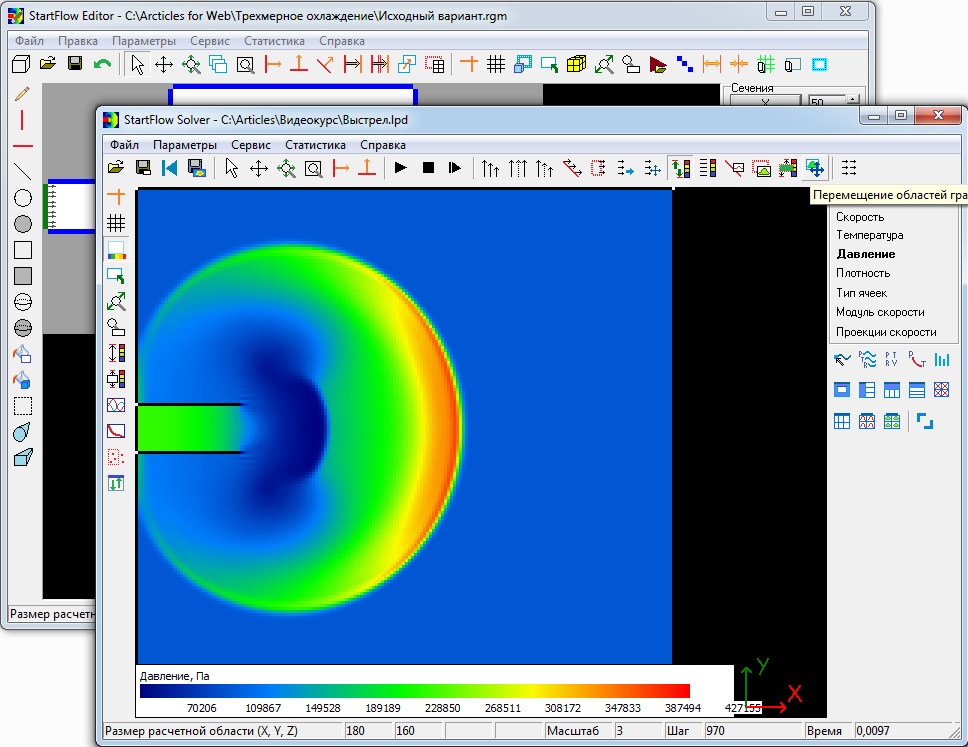Viewport: 968px width, 747px height.
Task: Maximize the StartFlow Solver window
Action: (901, 115)
